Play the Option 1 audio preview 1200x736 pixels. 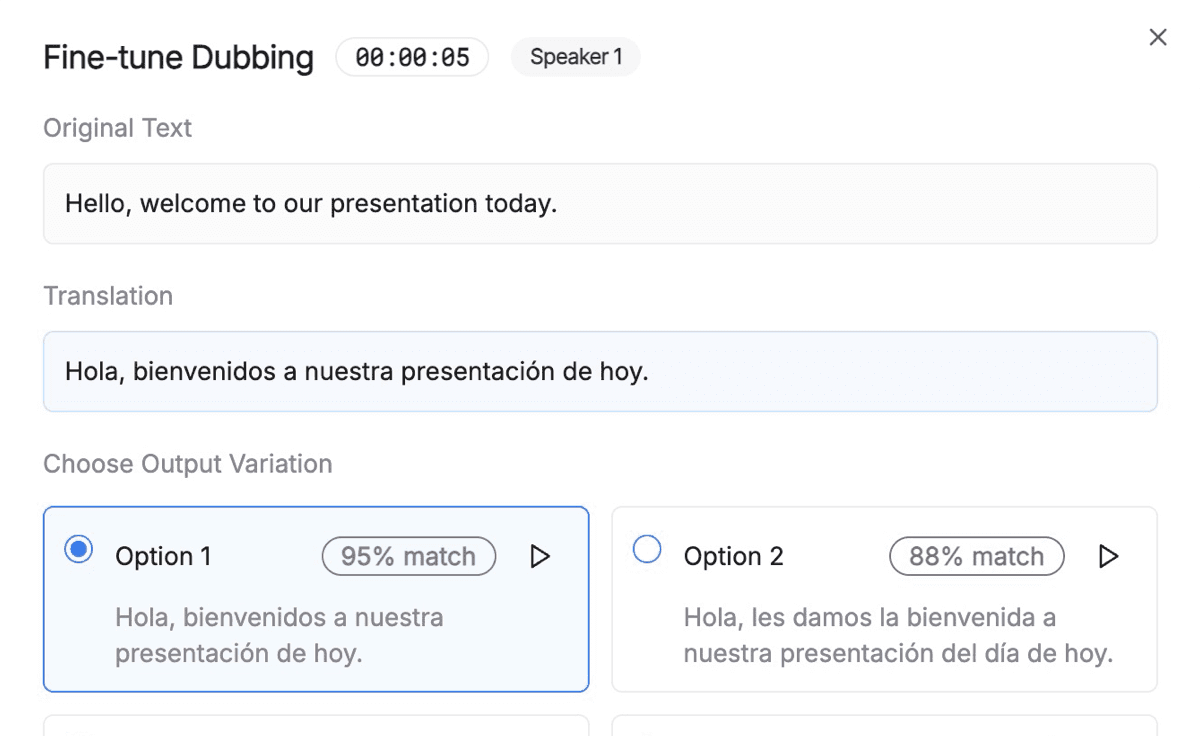coord(540,556)
